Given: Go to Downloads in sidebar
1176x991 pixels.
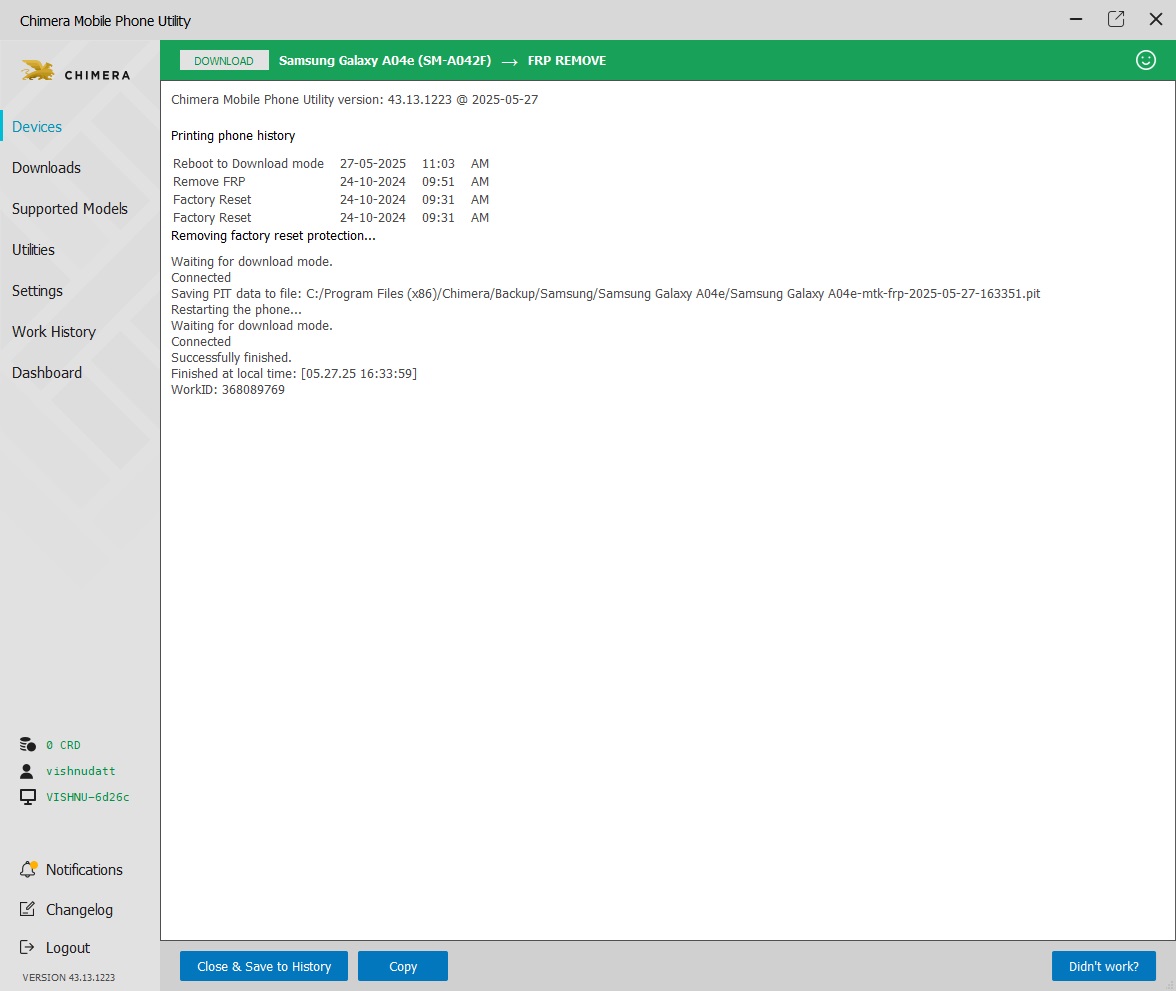Looking at the screenshot, I should [x=46, y=168].
